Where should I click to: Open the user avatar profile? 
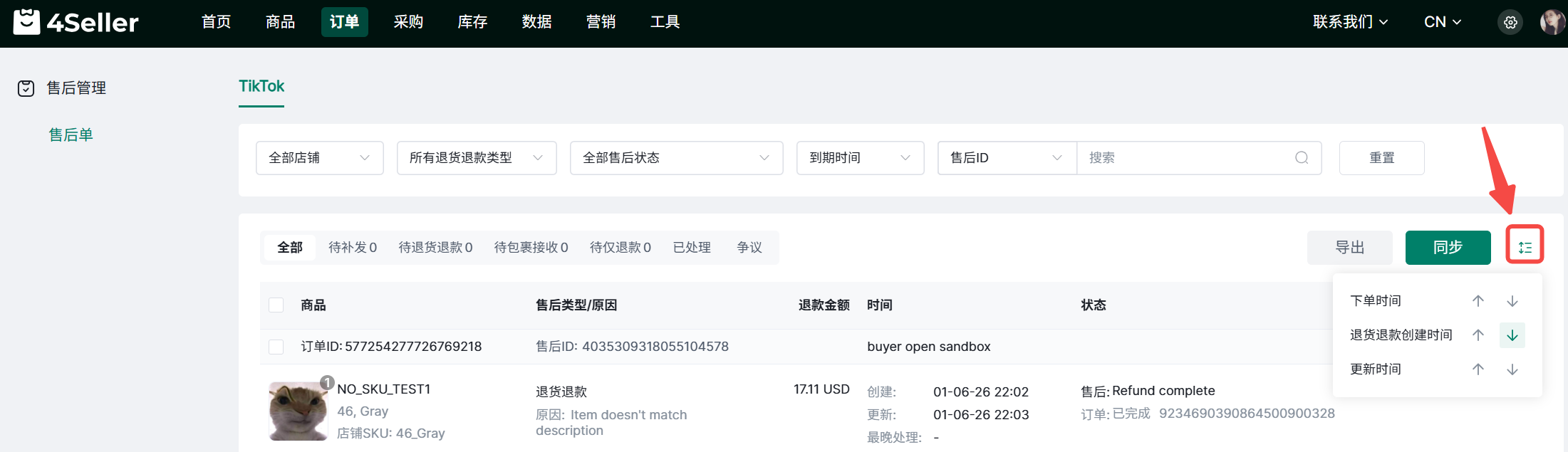[1551, 23]
